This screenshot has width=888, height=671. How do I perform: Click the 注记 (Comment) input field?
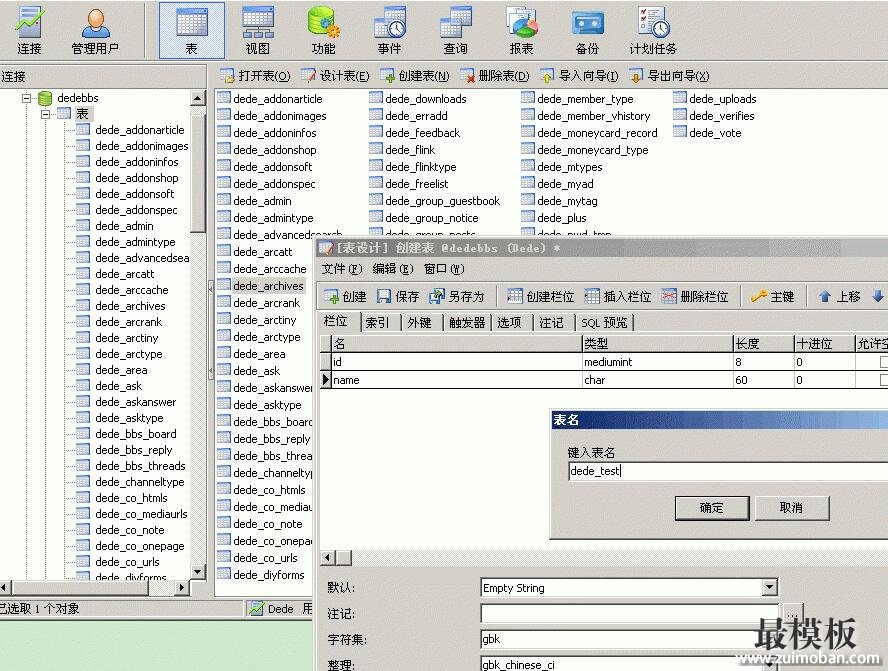click(x=629, y=613)
